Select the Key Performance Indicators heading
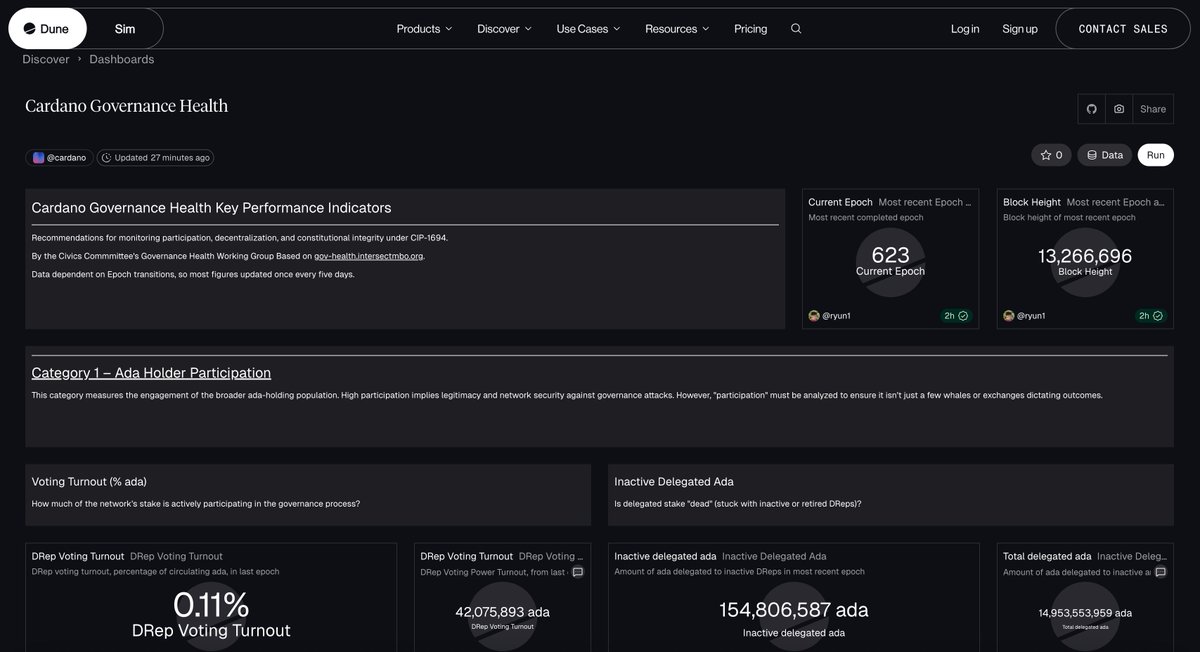 tap(212, 208)
